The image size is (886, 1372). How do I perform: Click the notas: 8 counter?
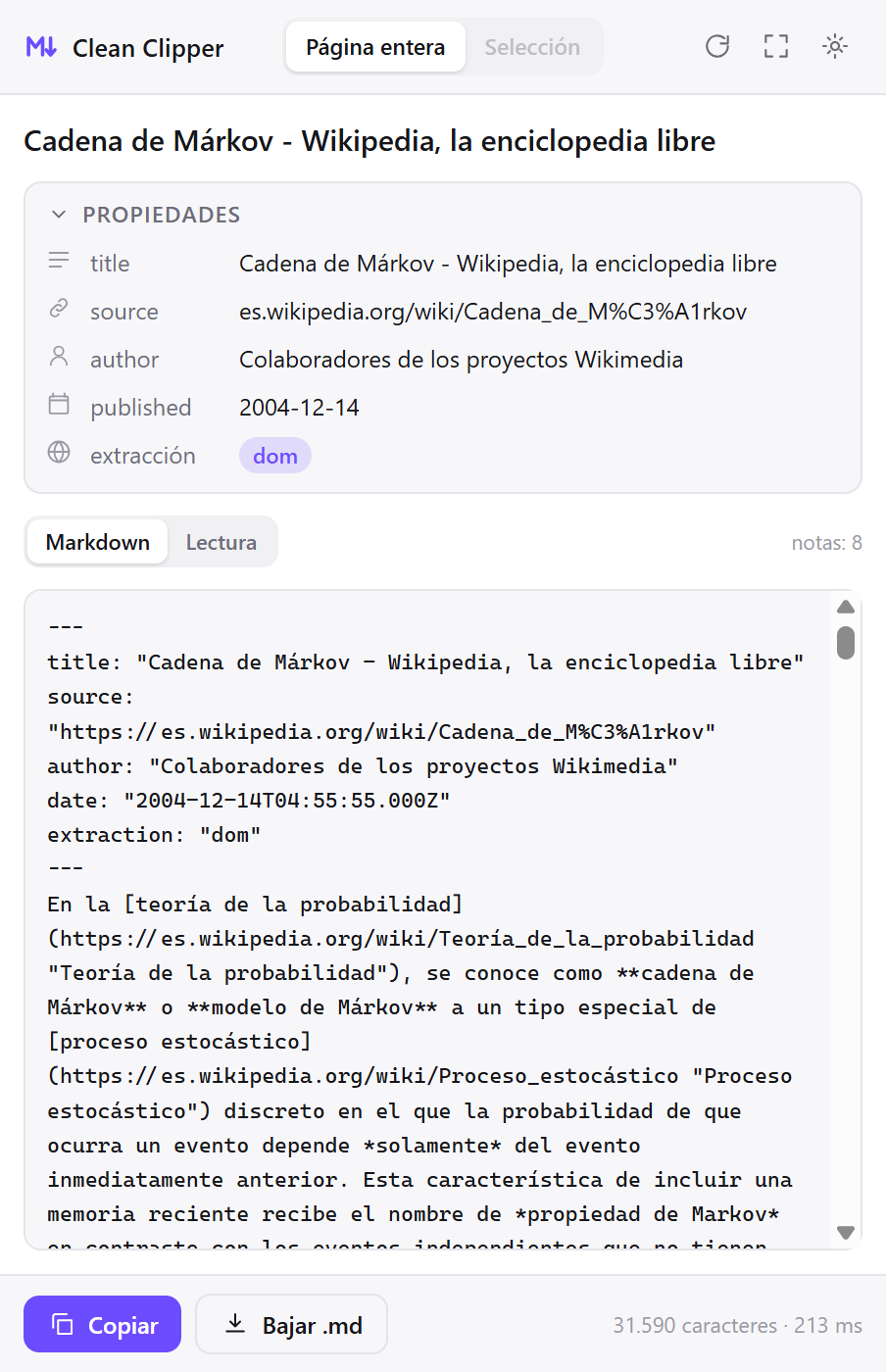(826, 543)
